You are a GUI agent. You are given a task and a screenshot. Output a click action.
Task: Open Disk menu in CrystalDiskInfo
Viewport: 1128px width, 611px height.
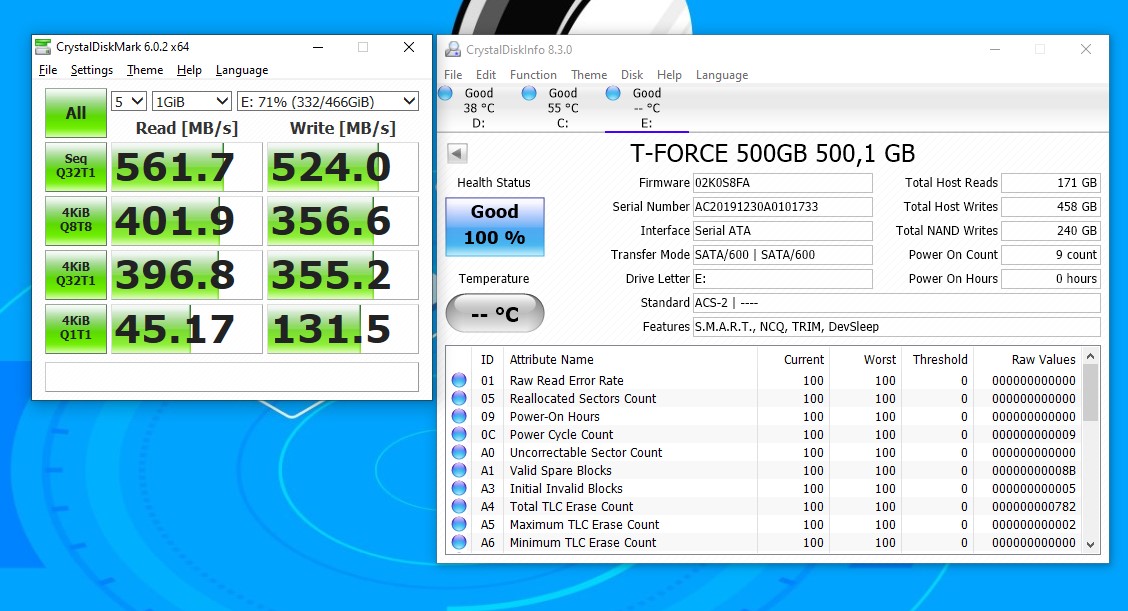(x=632, y=75)
